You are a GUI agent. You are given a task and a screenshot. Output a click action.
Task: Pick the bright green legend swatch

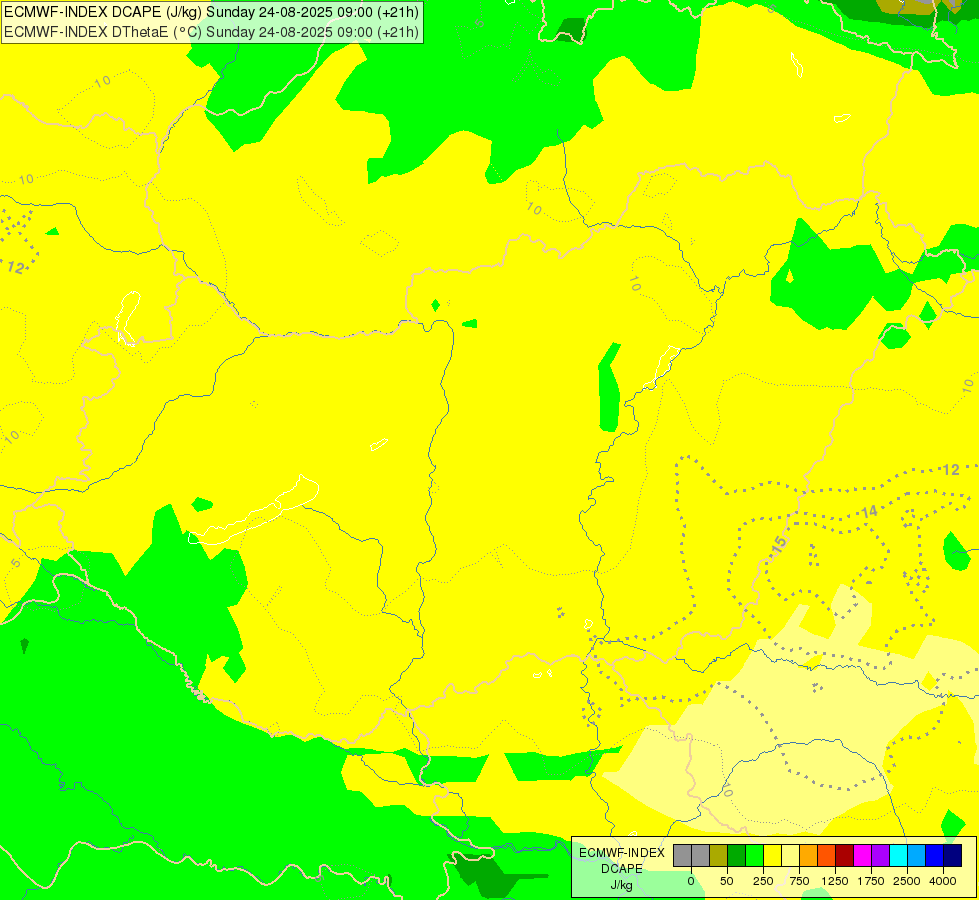755,856
